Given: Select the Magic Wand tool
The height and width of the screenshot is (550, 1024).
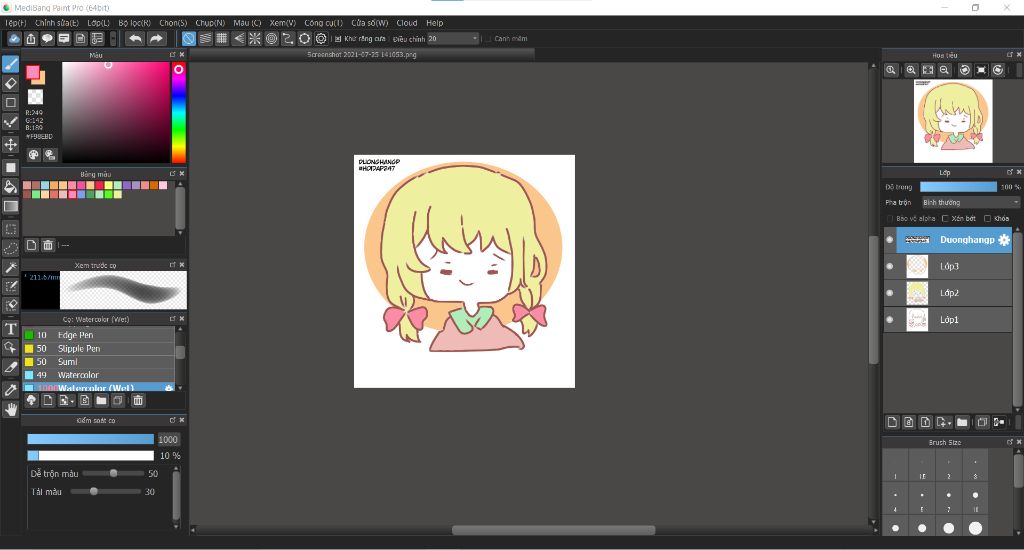Looking at the screenshot, I should tap(10, 268).
